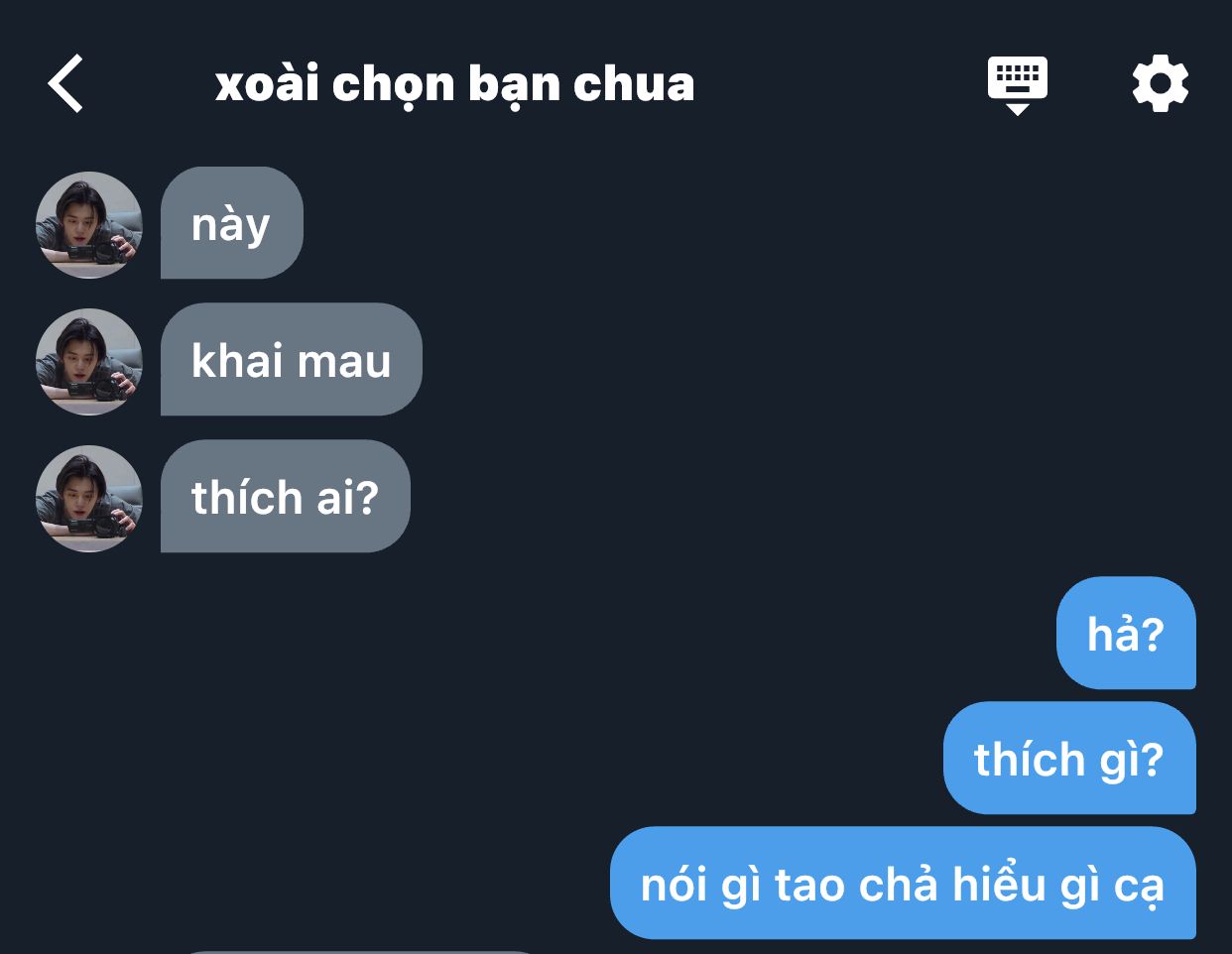This screenshot has height=954, width=1232.
Task: Click the word 'xoài' in the chat title
Action: click(267, 85)
